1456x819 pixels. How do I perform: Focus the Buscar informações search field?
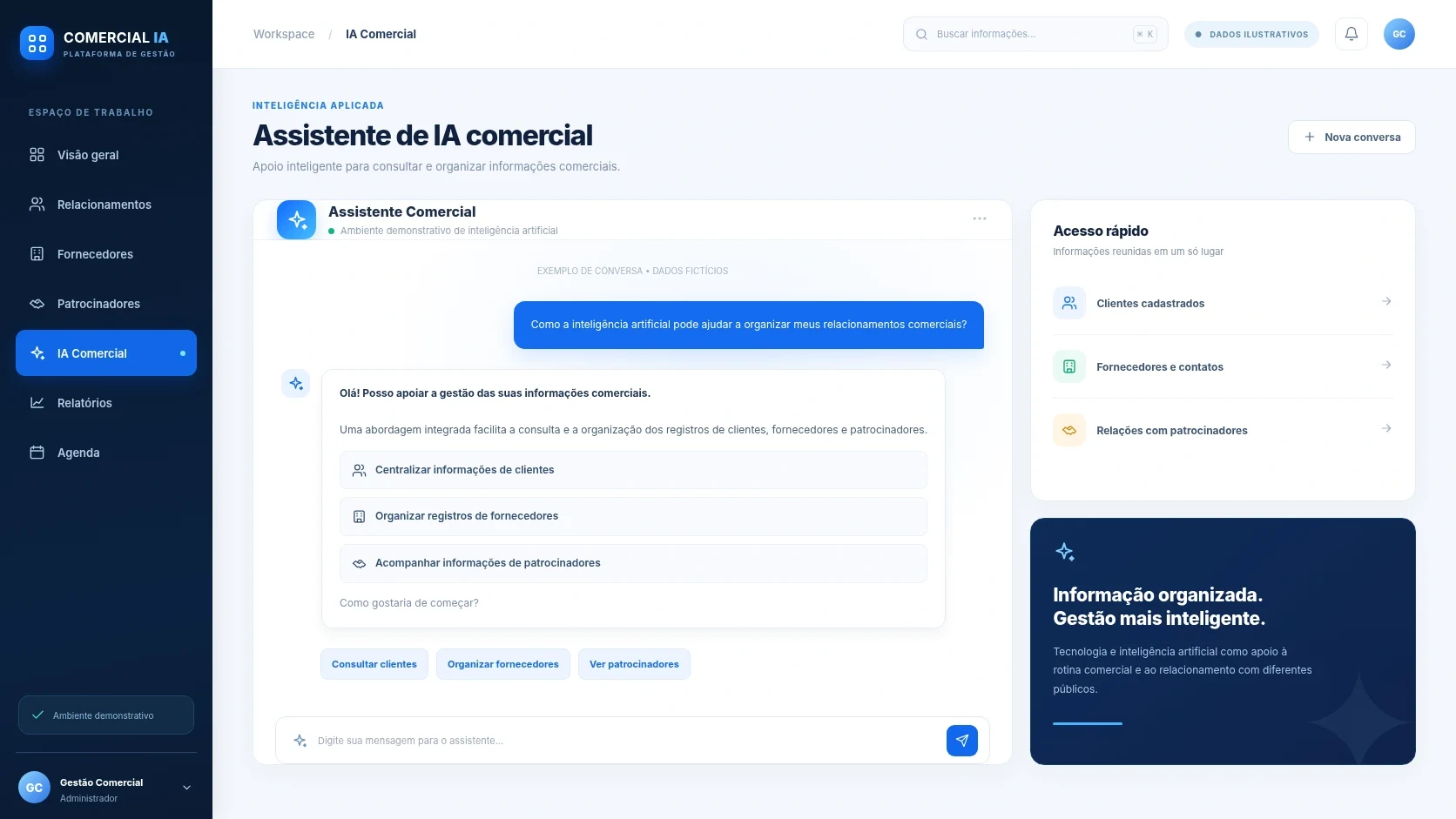point(1035,34)
